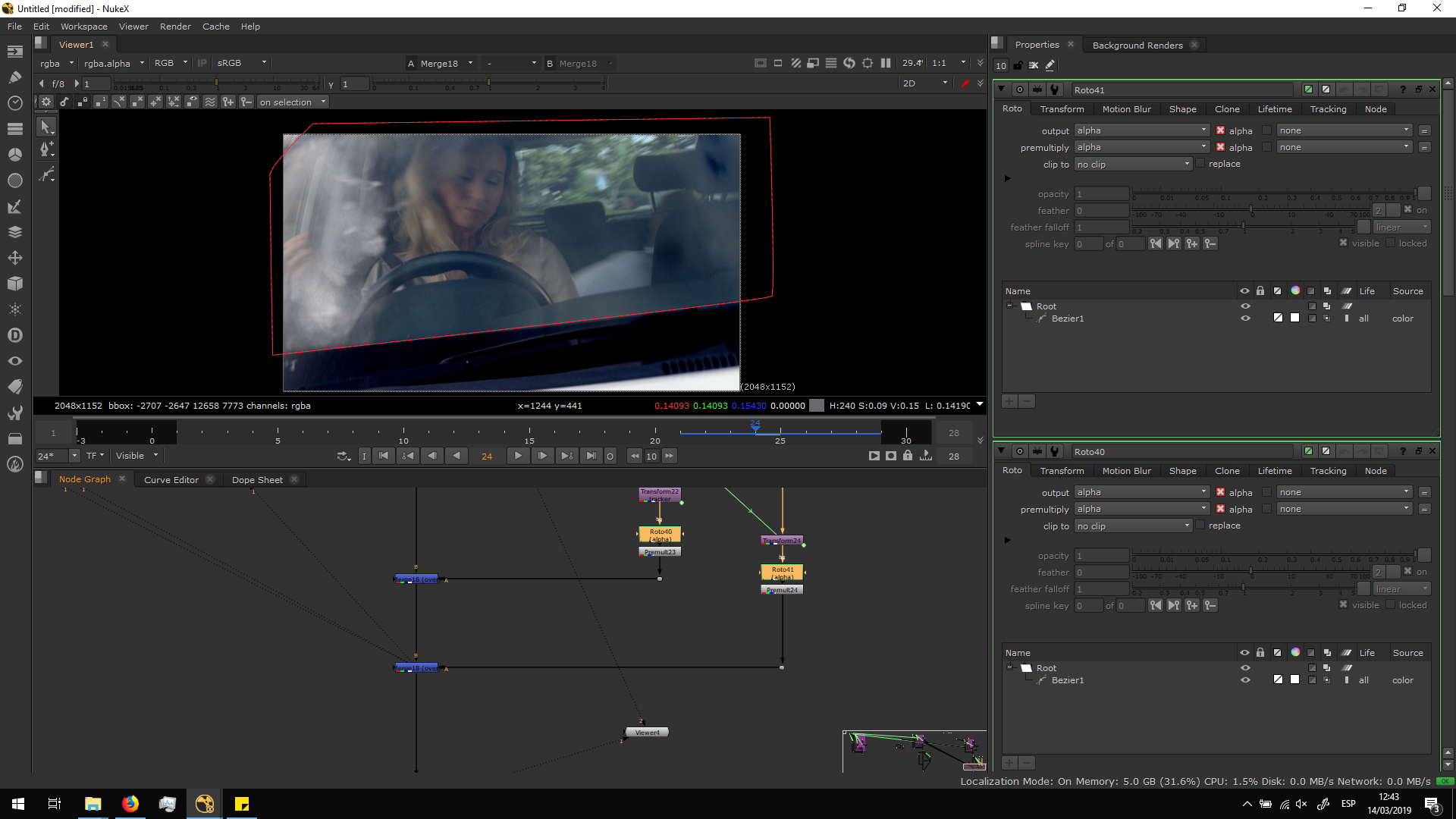Enable locked checkbox in Roto40 panel
Screen dimensions: 1456x819
coord(1390,605)
